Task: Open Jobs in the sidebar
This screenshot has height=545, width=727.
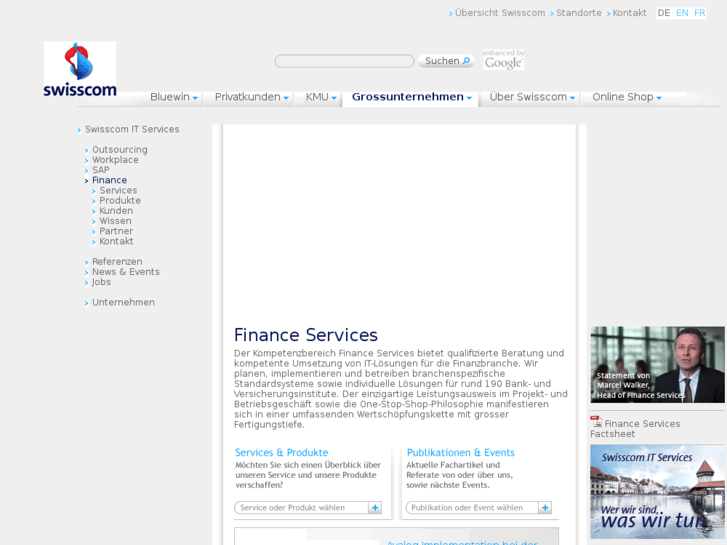Action: 101,282
